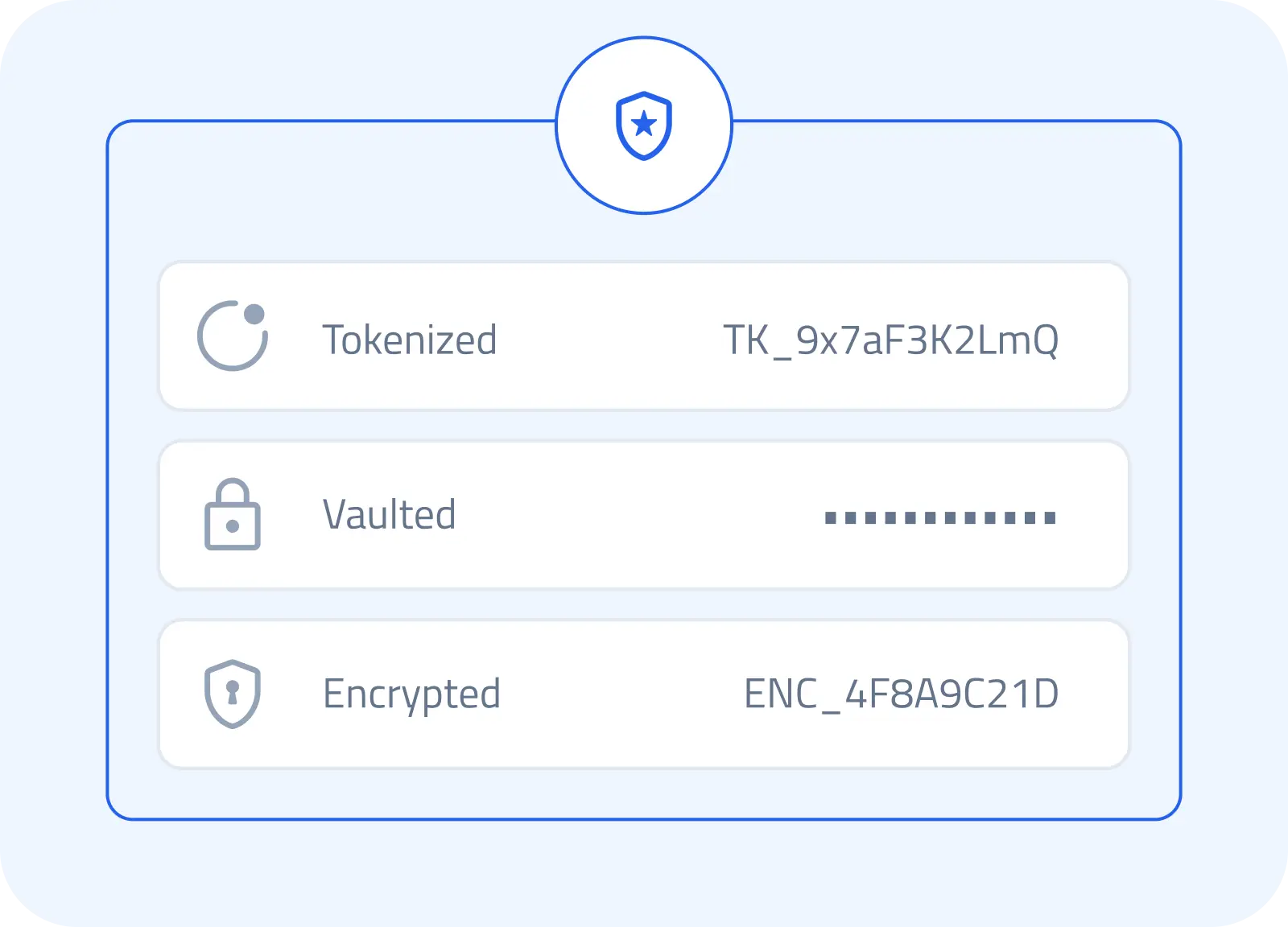Click the masked dots in the Vaulted row

click(x=940, y=517)
